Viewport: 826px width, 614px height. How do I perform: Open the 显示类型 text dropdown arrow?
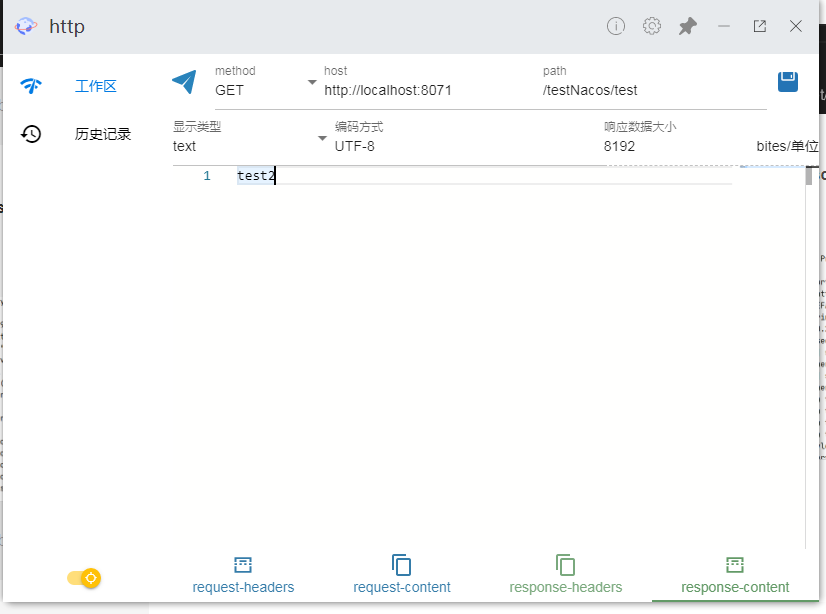[322, 138]
